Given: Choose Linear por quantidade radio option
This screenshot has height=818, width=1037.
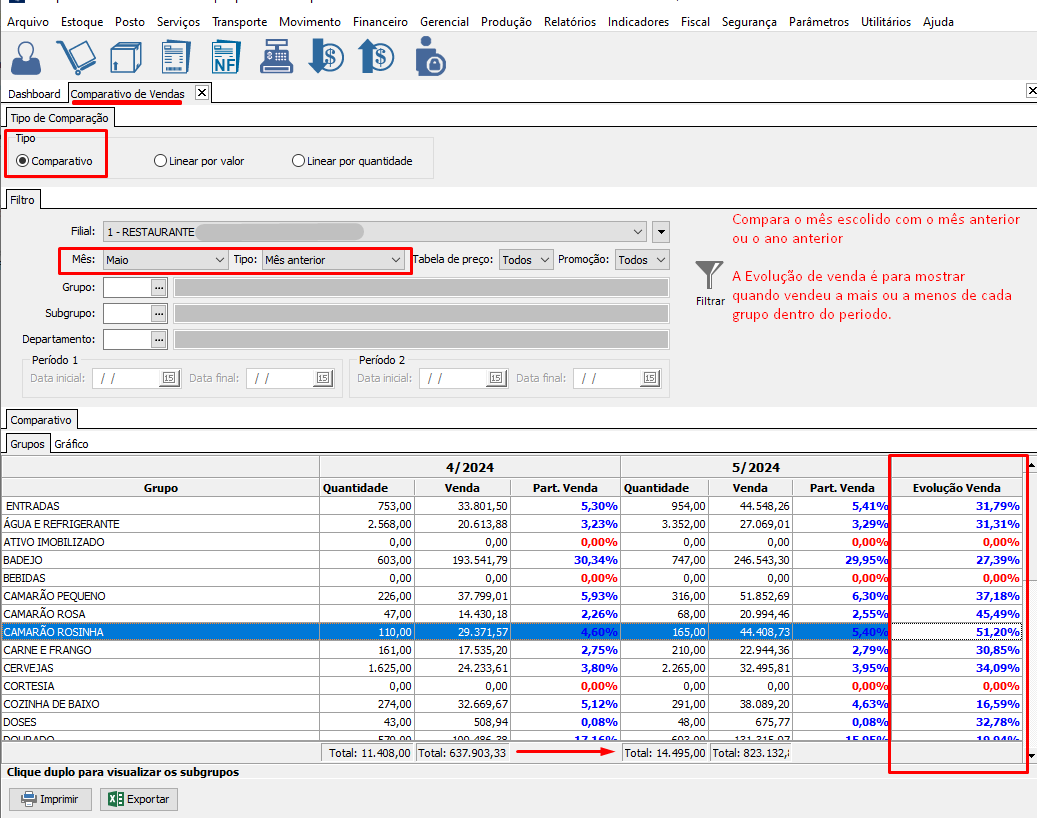Looking at the screenshot, I should [x=298, y=161].
